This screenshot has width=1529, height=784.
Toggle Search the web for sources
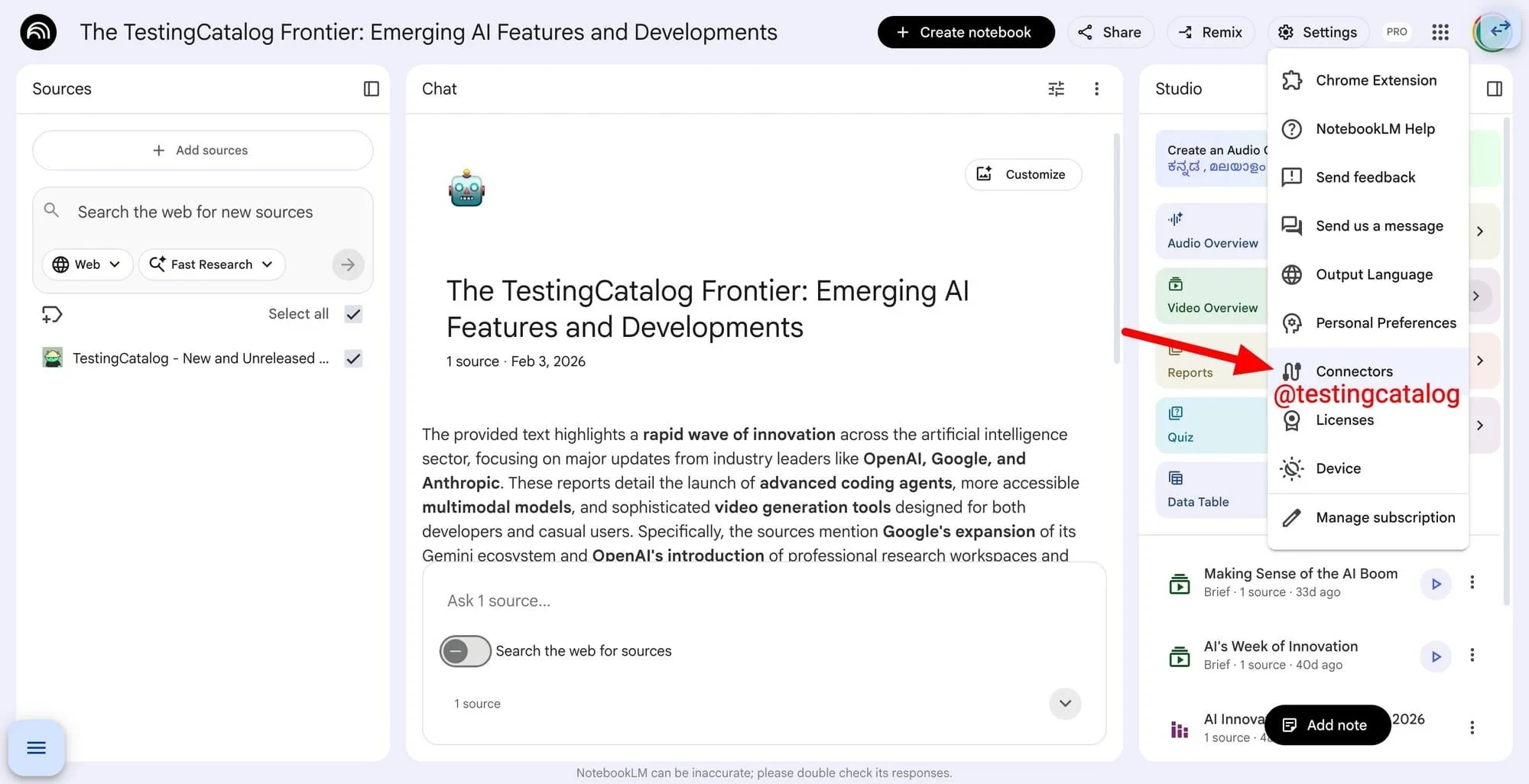465,651
